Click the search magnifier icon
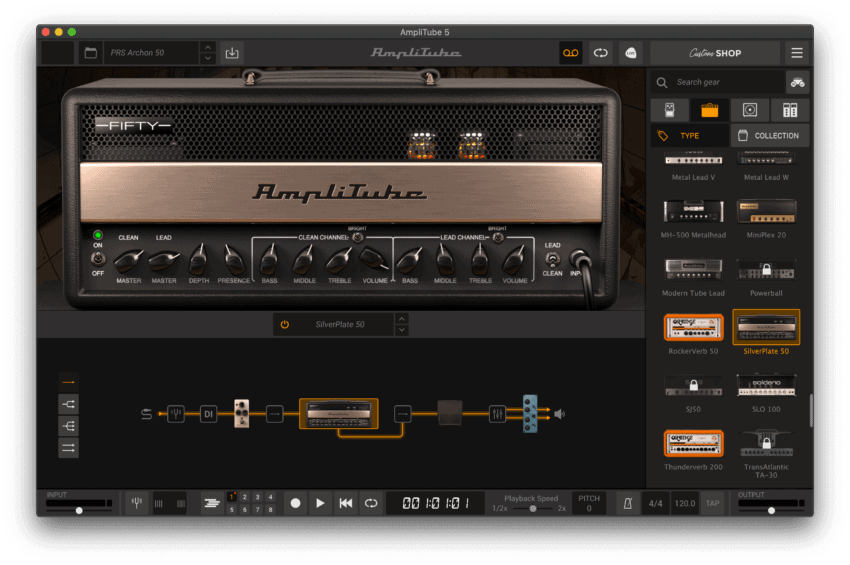 click(662, 82)
